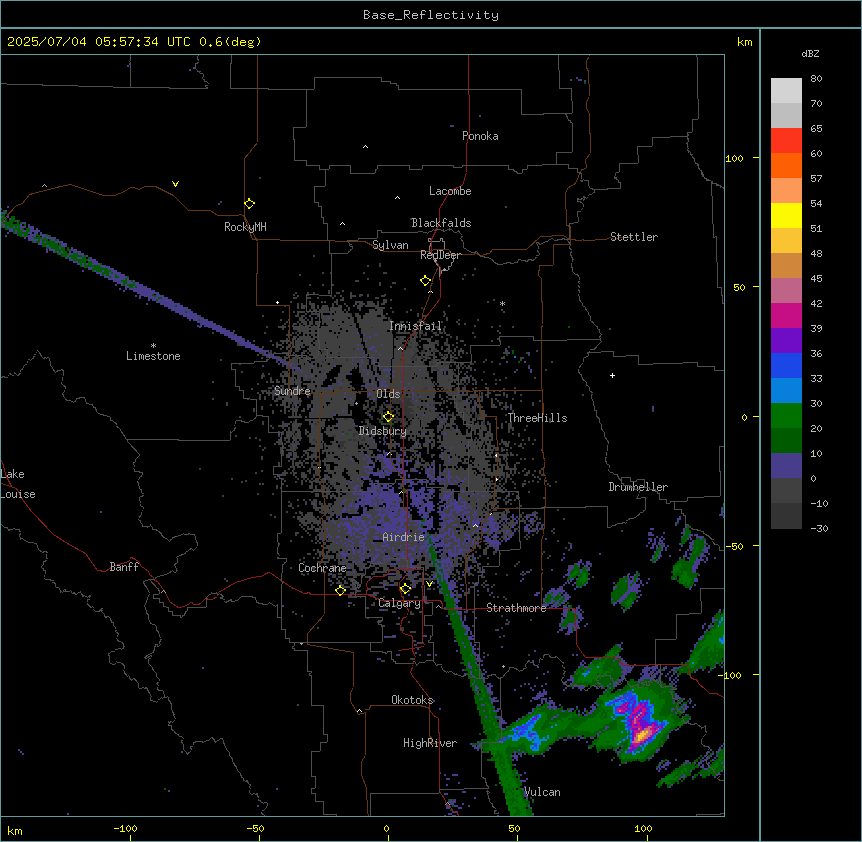Pick the slate purple 10–0 dBZ swatch
The height and width of the screenshot is (842, 862).
click(x=786, y=466)
